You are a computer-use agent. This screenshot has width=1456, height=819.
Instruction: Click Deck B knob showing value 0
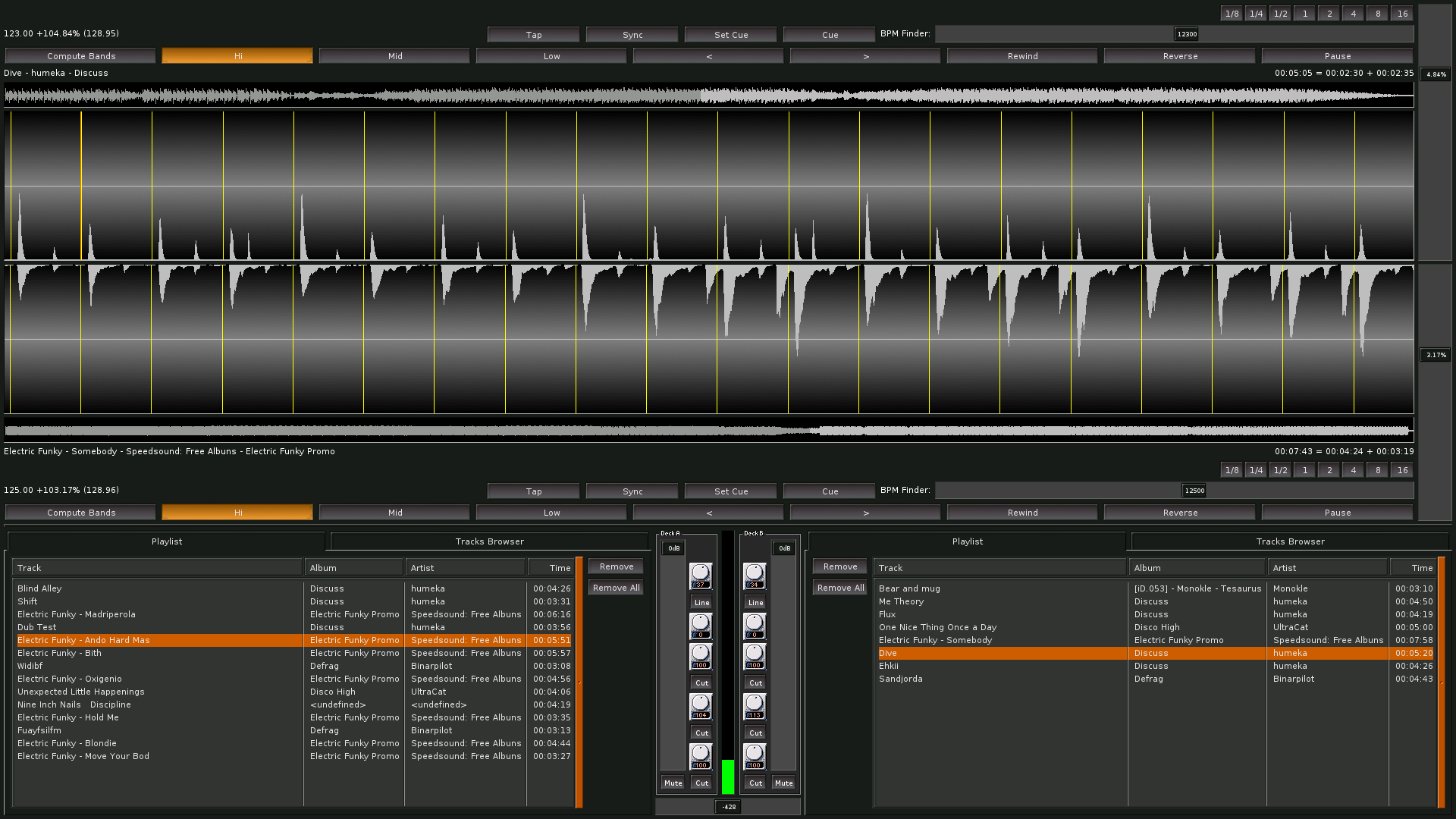tap(755, 624)
